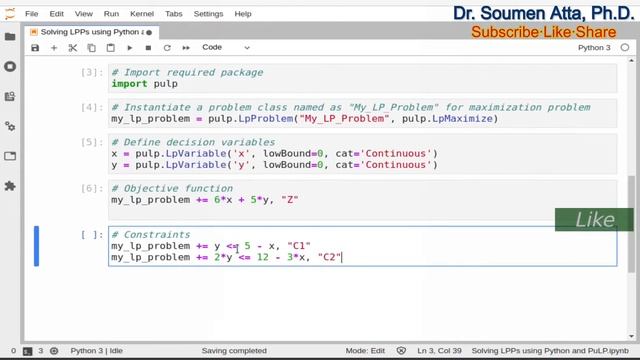Click the [3]: cell prompt
Image resolution: width=640 pixels, height=360 pixels.
92,72
